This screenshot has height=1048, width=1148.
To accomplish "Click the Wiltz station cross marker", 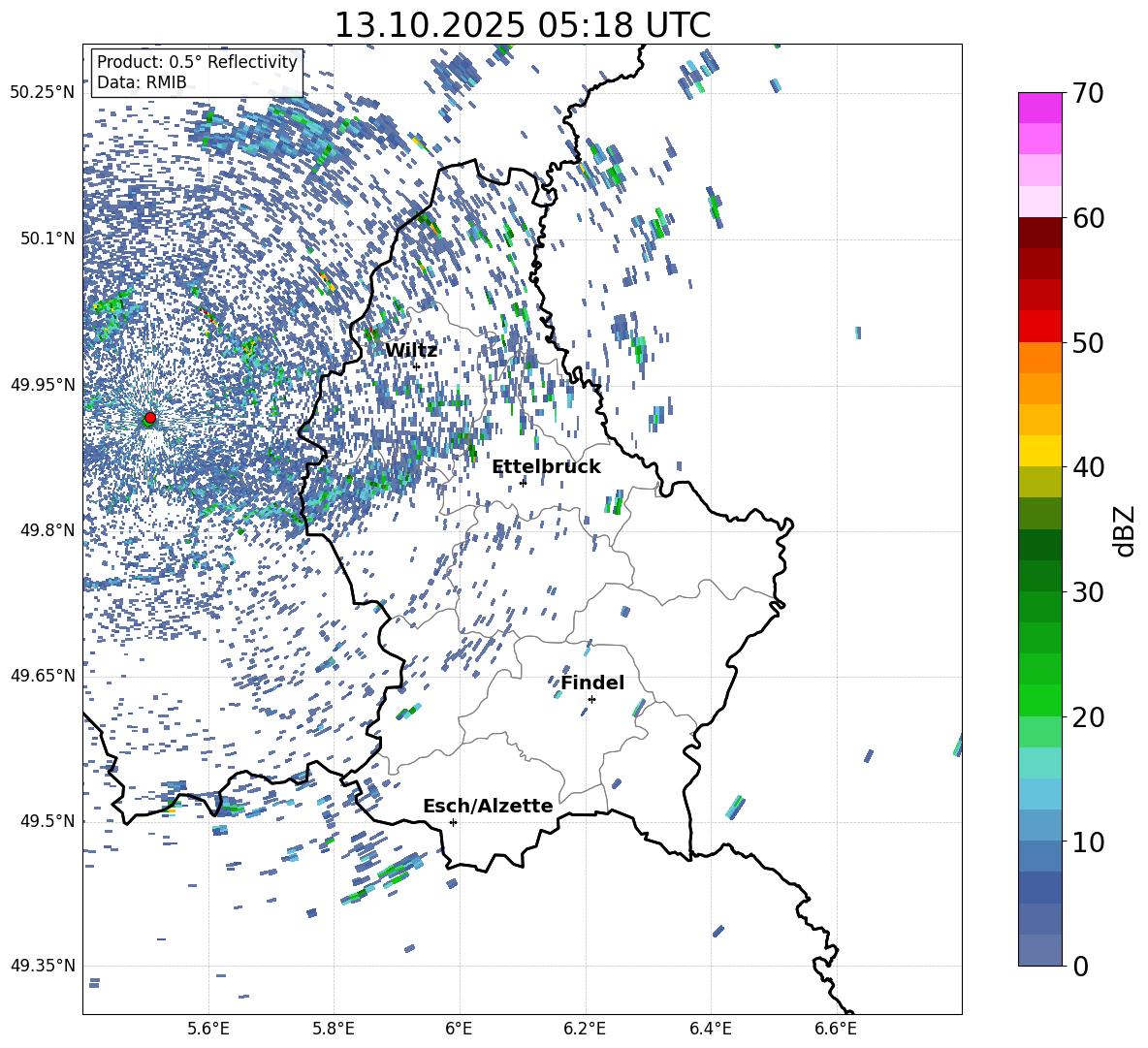I will point(417,366).
